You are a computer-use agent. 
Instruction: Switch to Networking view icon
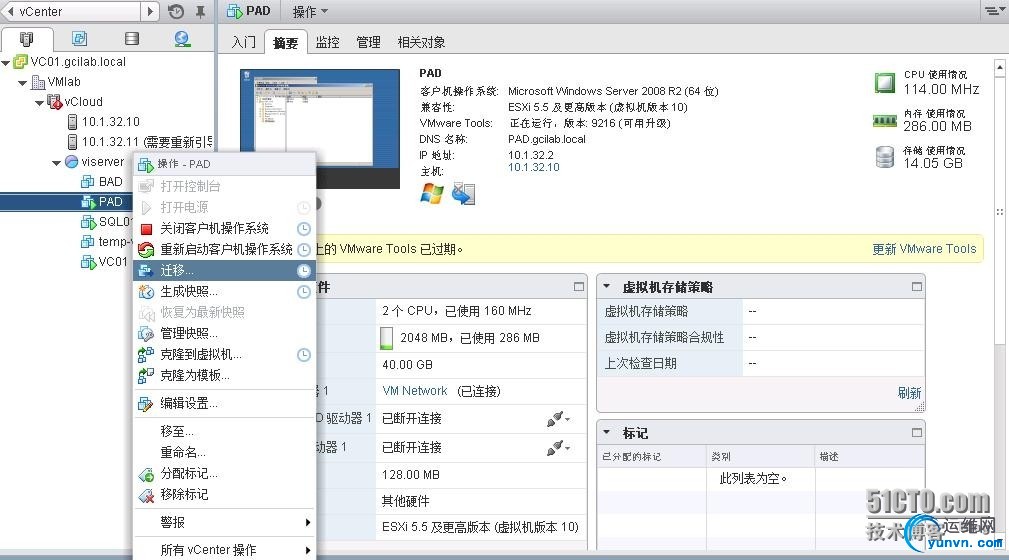(x=183, y=39)
